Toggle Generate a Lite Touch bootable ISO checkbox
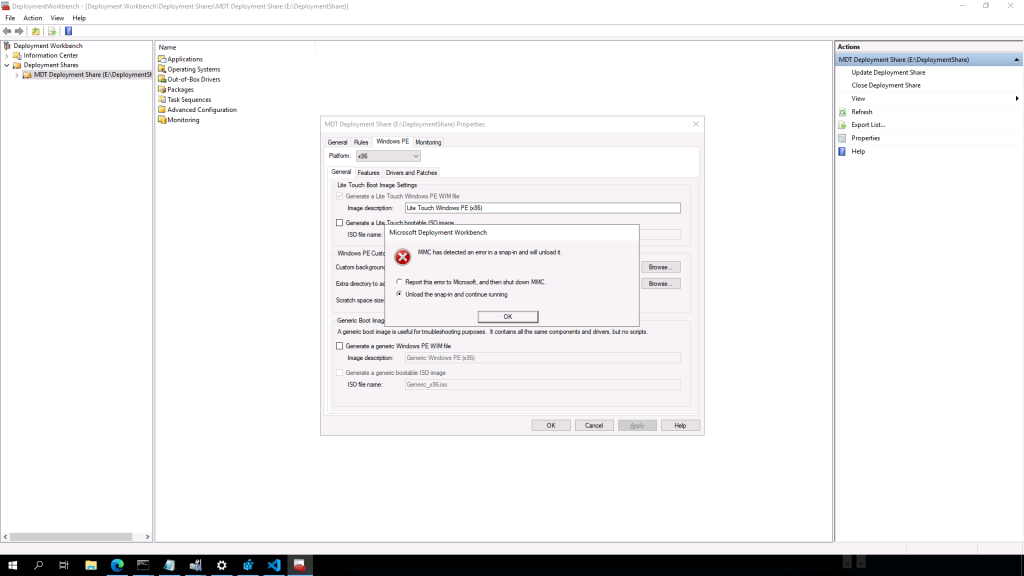 (x=340, y=223)
